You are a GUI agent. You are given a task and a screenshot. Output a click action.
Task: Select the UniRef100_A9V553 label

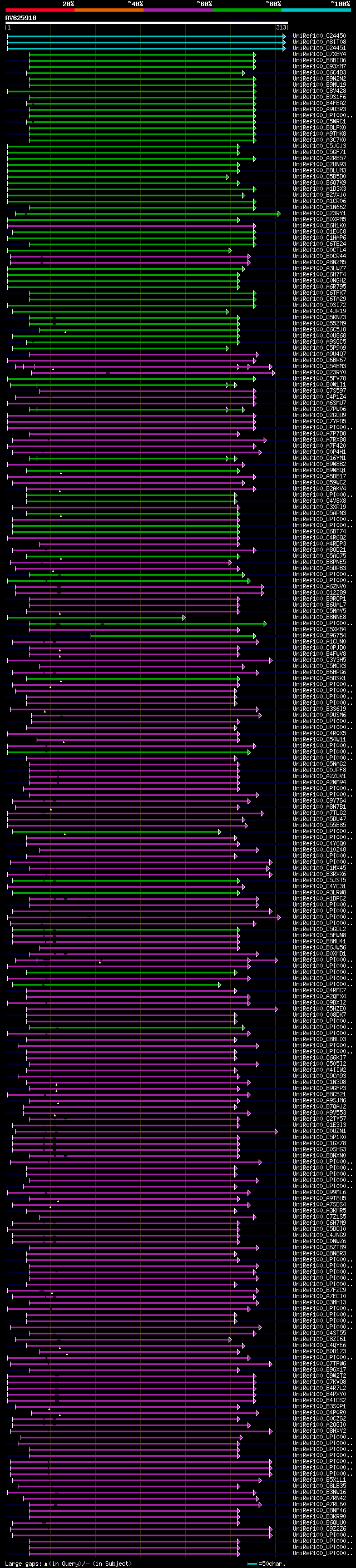[x=319, y=1112]
